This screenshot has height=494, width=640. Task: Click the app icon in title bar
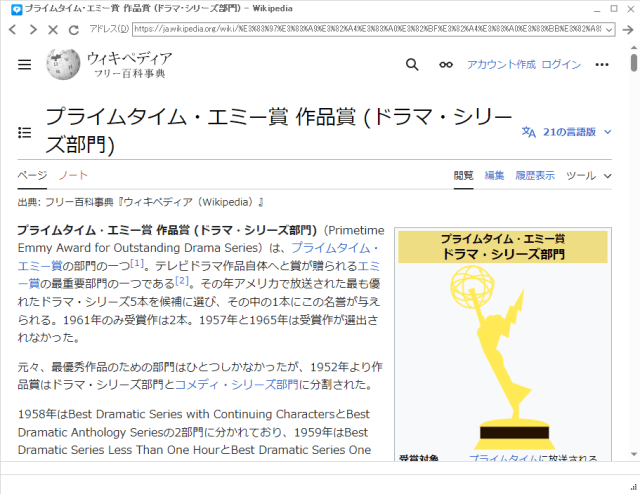(16, 9)
